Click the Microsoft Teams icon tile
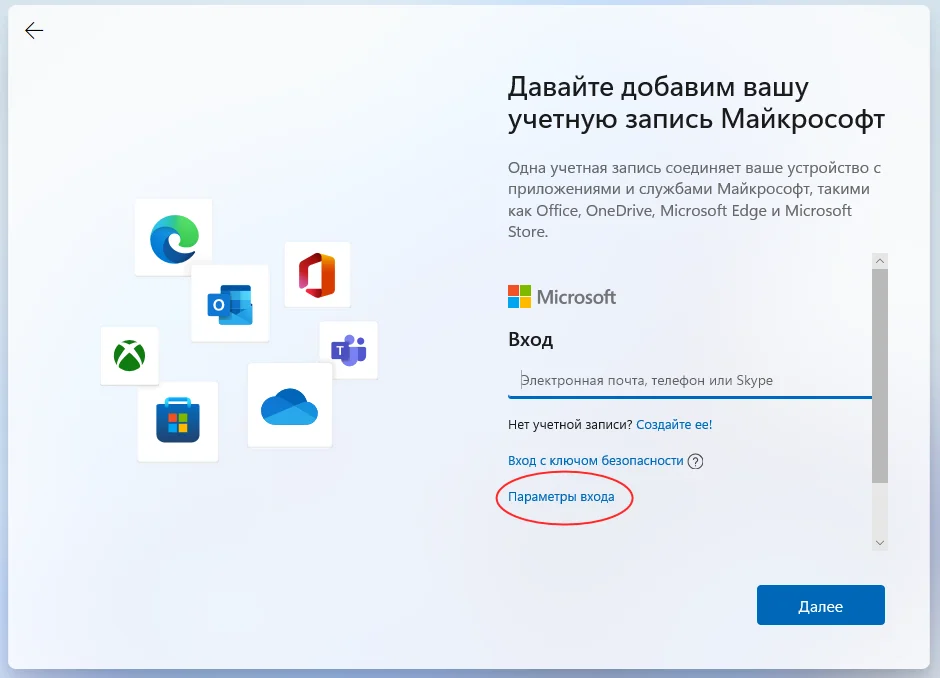The image size is (940, 678). pyautogui.click(x=349, y=350)
